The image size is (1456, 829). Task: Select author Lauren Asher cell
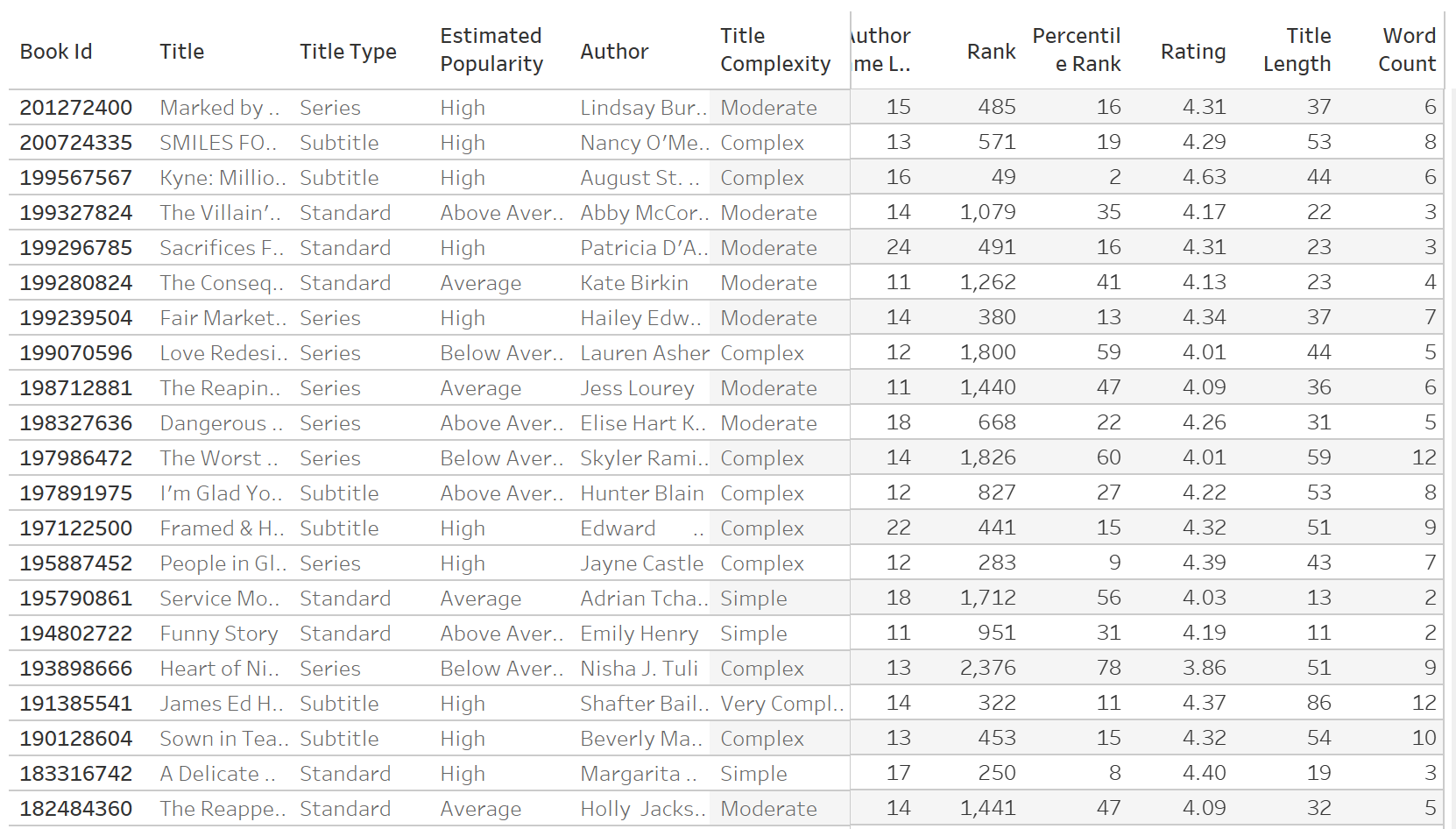coord(645,353)
